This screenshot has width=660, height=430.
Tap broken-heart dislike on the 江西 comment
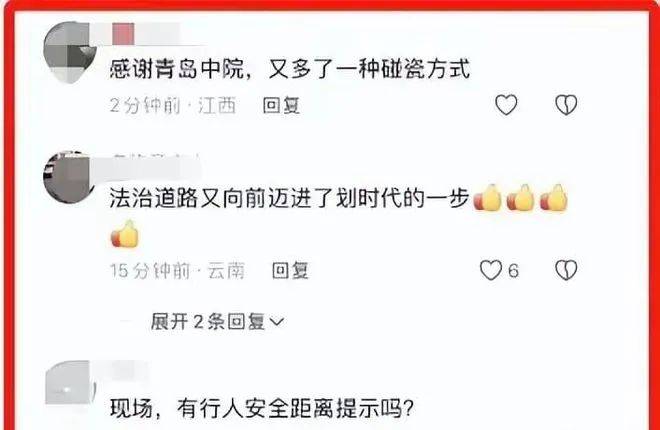pyautogui.click(x=566, y=104)
